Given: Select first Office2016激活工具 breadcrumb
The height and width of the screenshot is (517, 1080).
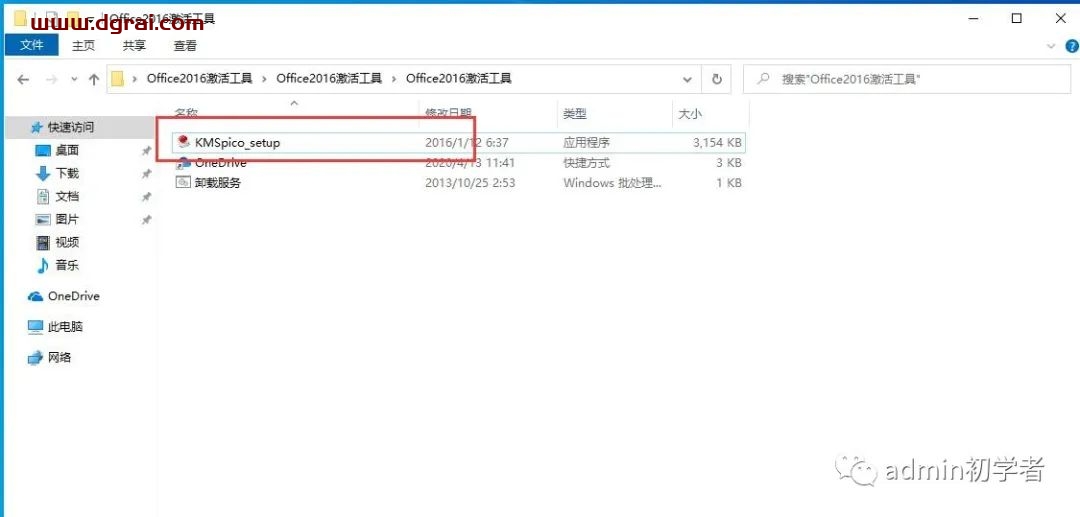Looking at the screenshot, I should (x=200, y=78).
